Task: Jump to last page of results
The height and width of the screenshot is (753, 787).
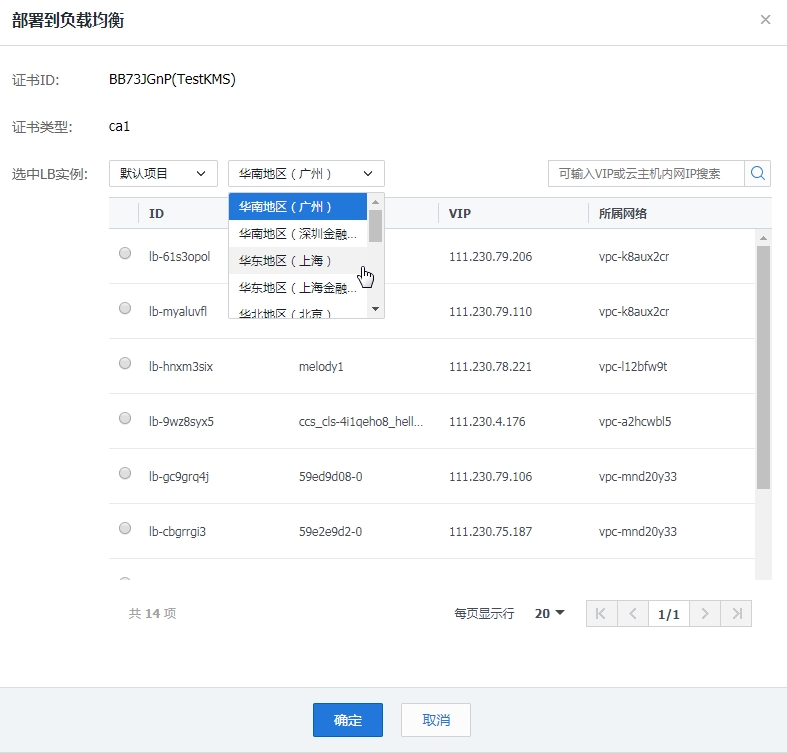Action: pyautogui.click(x=737, y=613)
